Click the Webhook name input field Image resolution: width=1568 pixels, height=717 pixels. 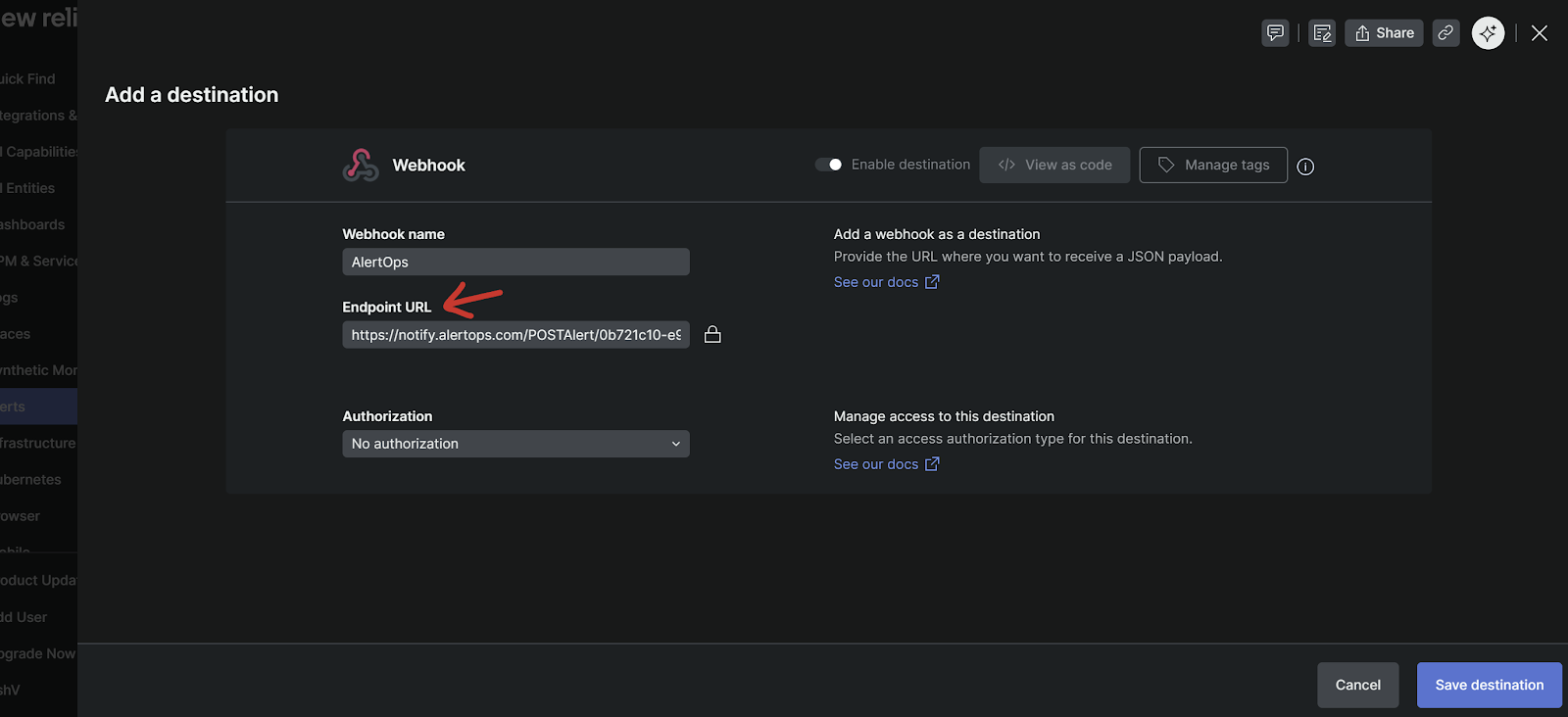(x=515, y=263)
